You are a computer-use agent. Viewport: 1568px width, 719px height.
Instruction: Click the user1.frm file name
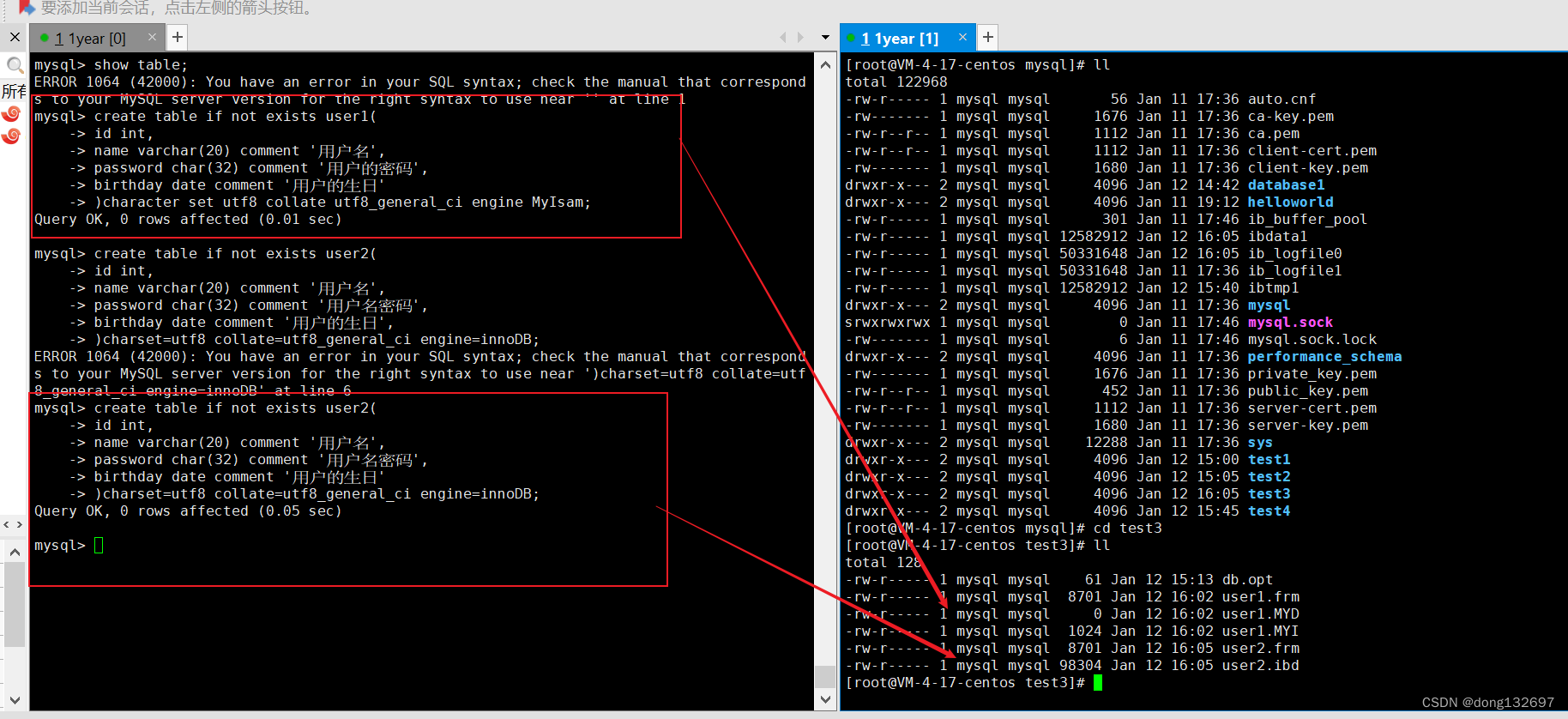pos(1260,597)
